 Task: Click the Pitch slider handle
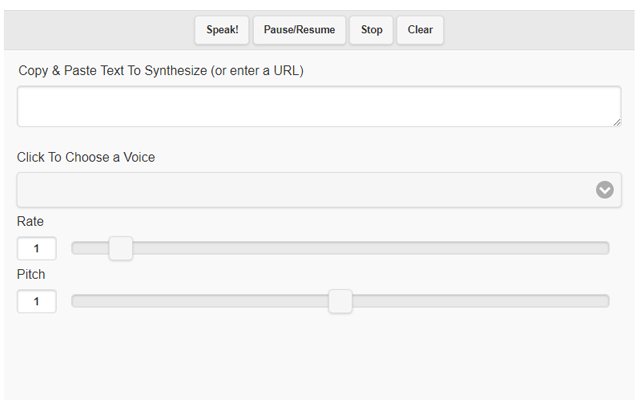tap(340, 301)
